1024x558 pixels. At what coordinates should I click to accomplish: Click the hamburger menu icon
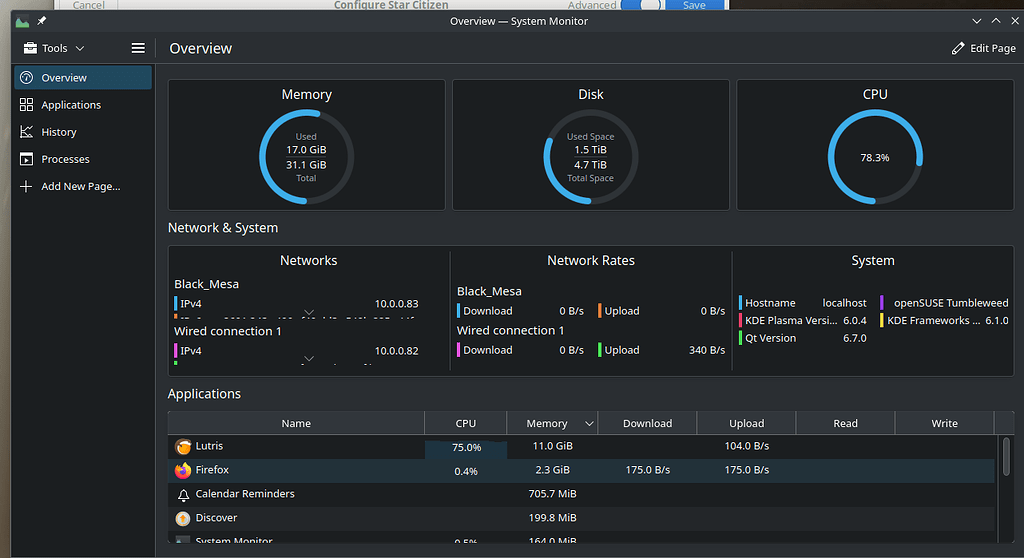(138, 48)
